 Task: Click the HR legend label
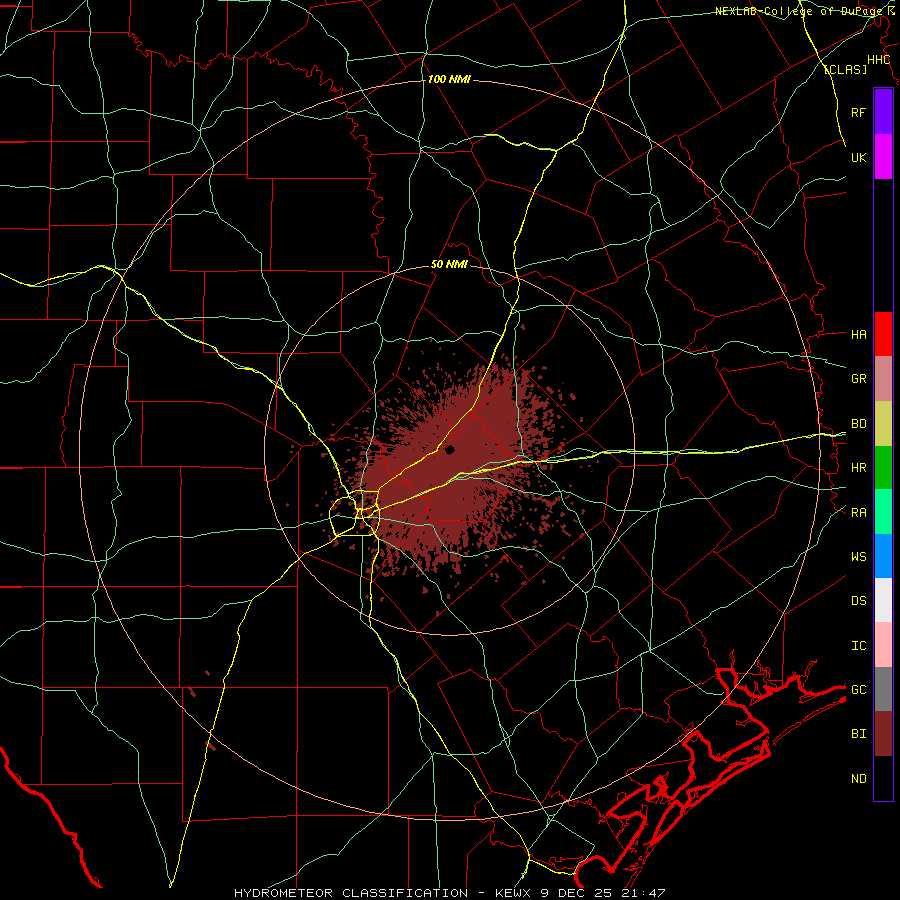click(858, 468)
